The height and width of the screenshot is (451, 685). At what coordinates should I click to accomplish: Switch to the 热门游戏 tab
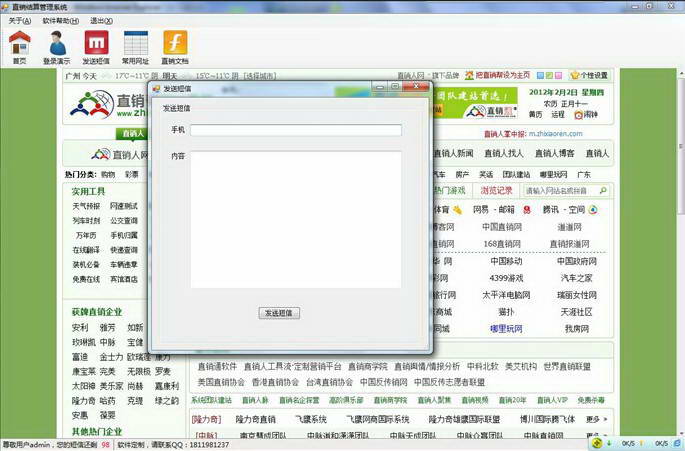[449, 191]
